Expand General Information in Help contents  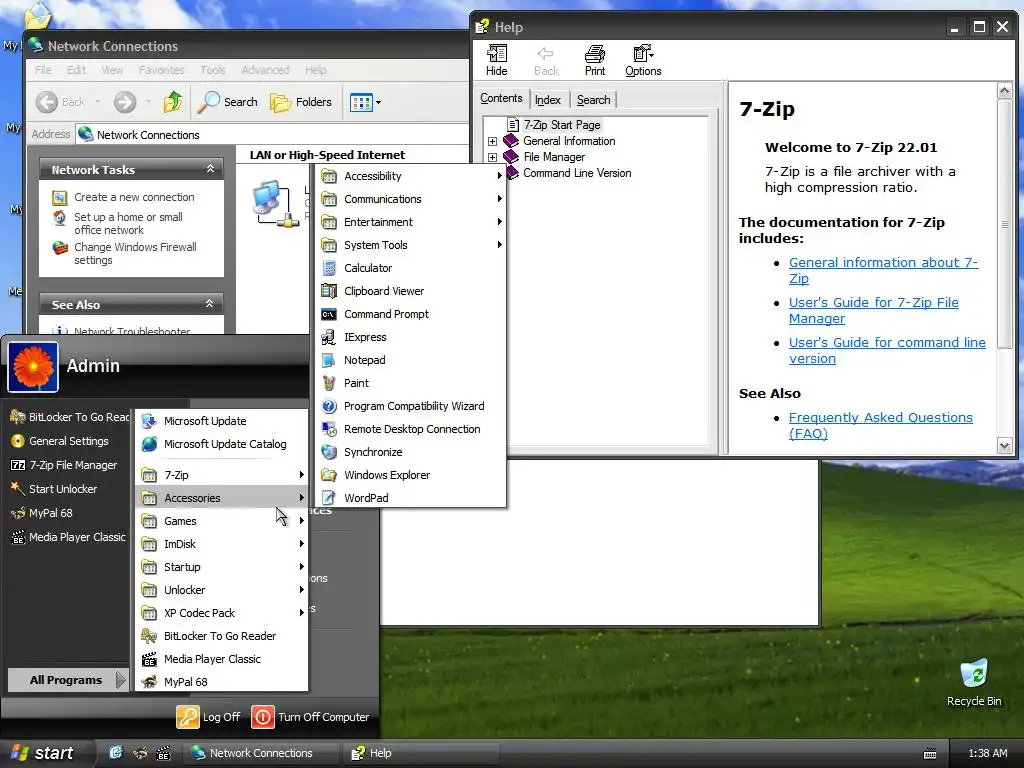pos(492,141)
